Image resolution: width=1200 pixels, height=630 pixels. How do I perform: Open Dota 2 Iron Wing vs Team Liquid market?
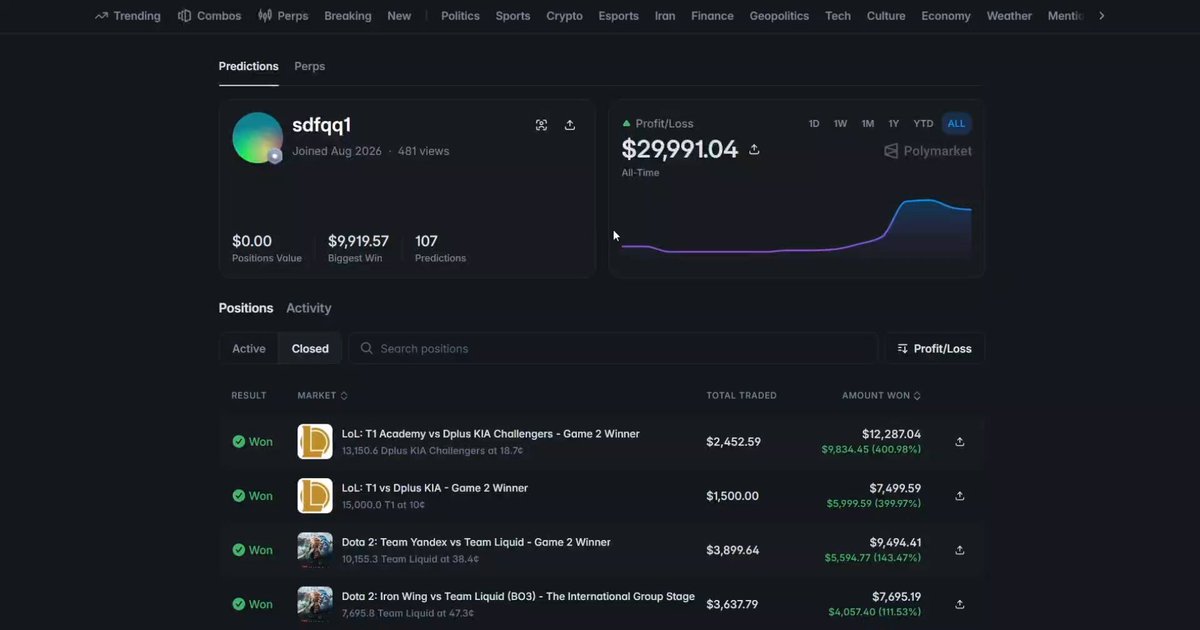(518, 596)
